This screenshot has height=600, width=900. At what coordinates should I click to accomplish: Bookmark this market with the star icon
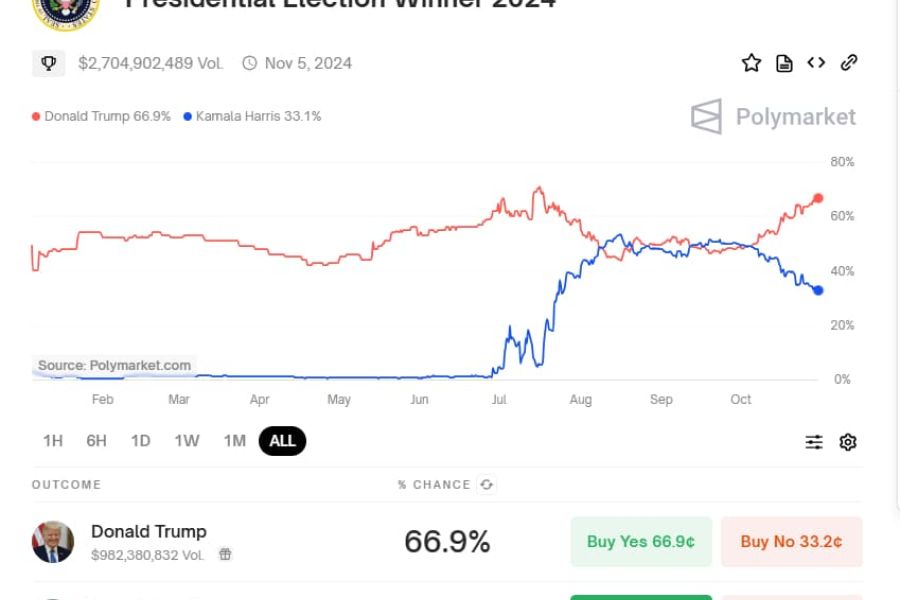751,63
